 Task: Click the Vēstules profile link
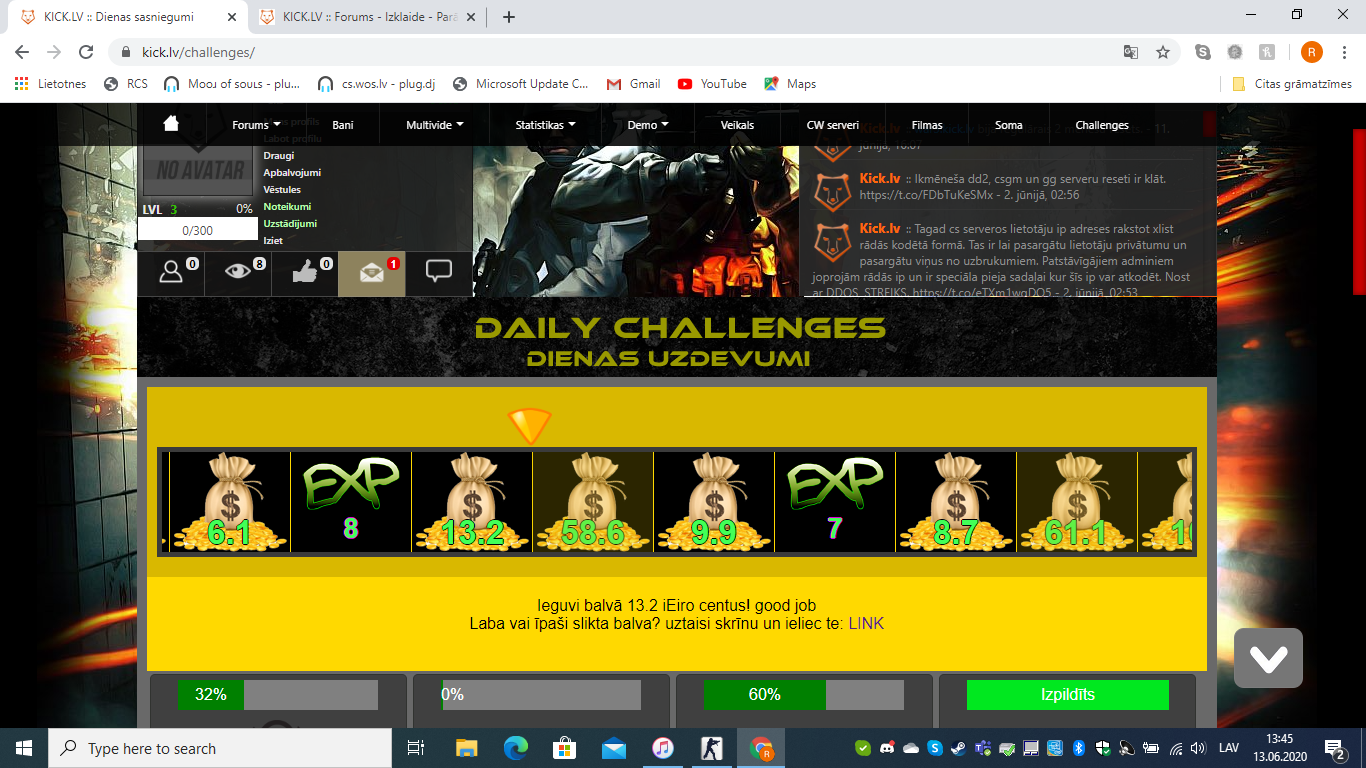(x=282, y=190)
